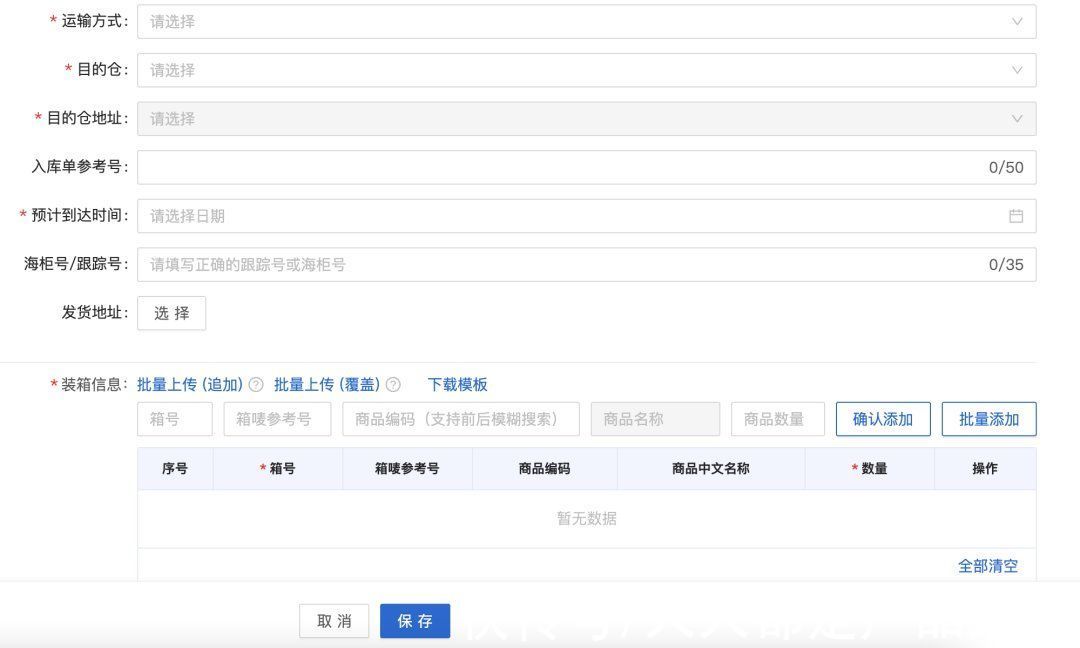The image size is (1080, 648).
Task: Click the 取消 button
Action: pos(334,621)
